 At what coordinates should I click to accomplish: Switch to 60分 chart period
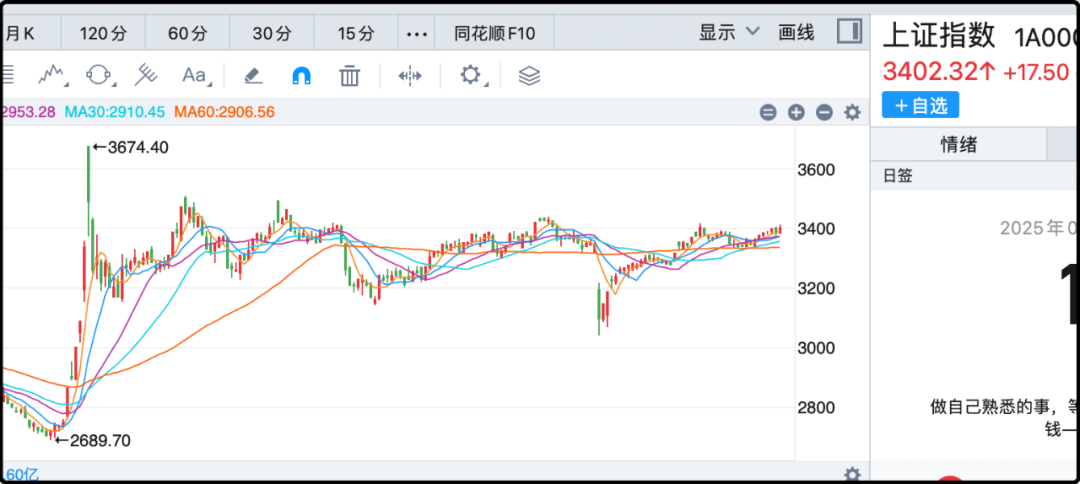[187, 33]
